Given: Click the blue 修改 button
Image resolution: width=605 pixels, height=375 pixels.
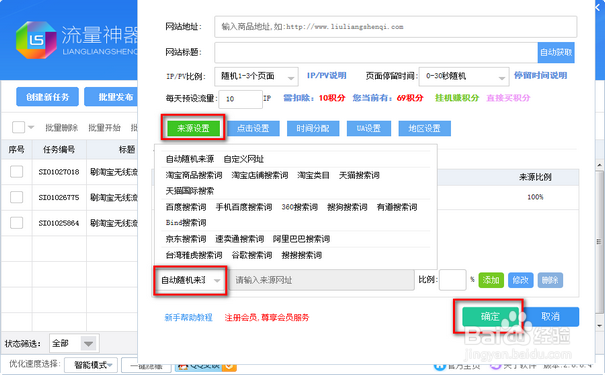Looking at the screenshot, I should tap(521, 280).
